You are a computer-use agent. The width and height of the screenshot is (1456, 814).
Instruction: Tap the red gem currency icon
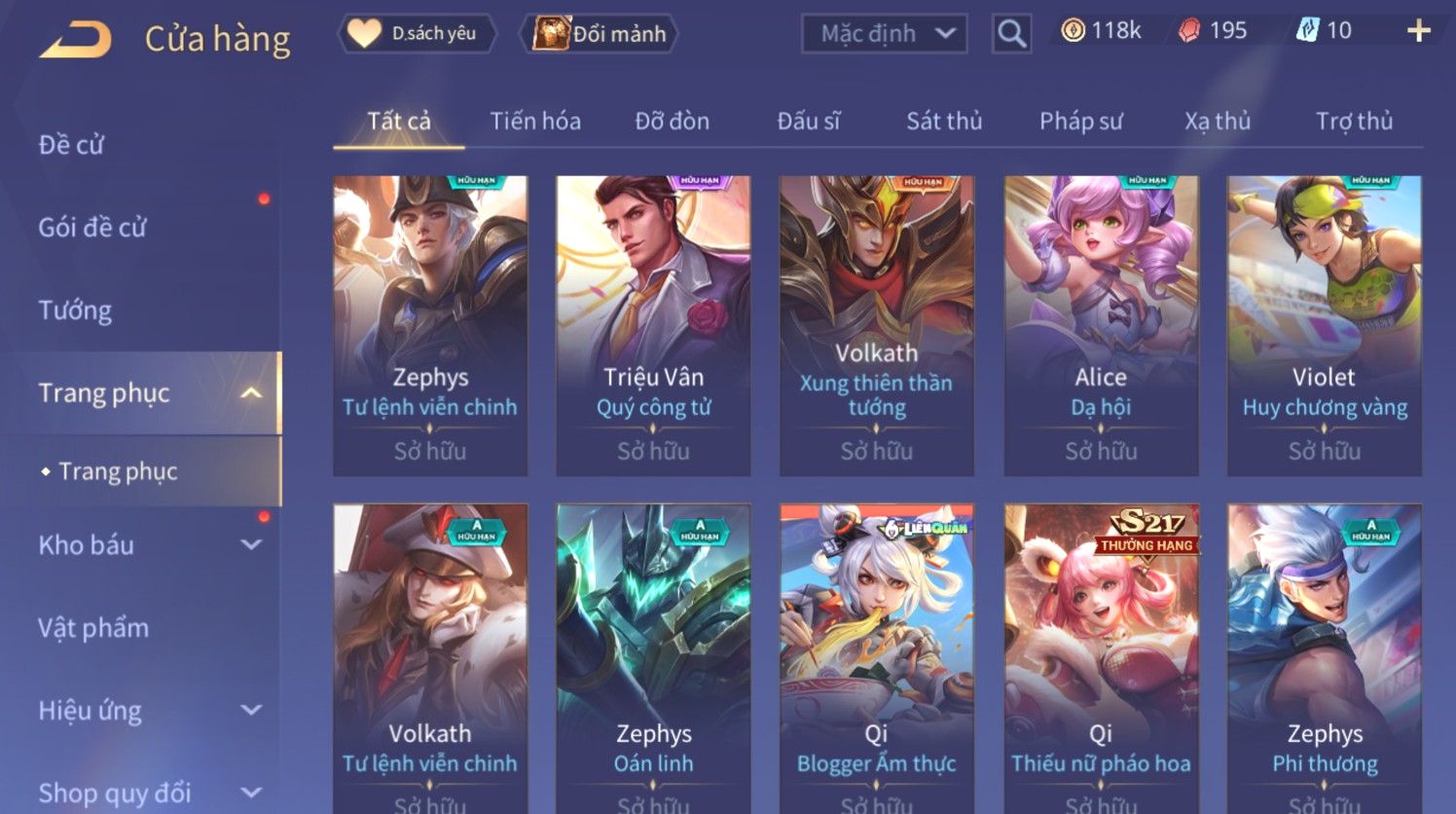(x=1189, y=31)
